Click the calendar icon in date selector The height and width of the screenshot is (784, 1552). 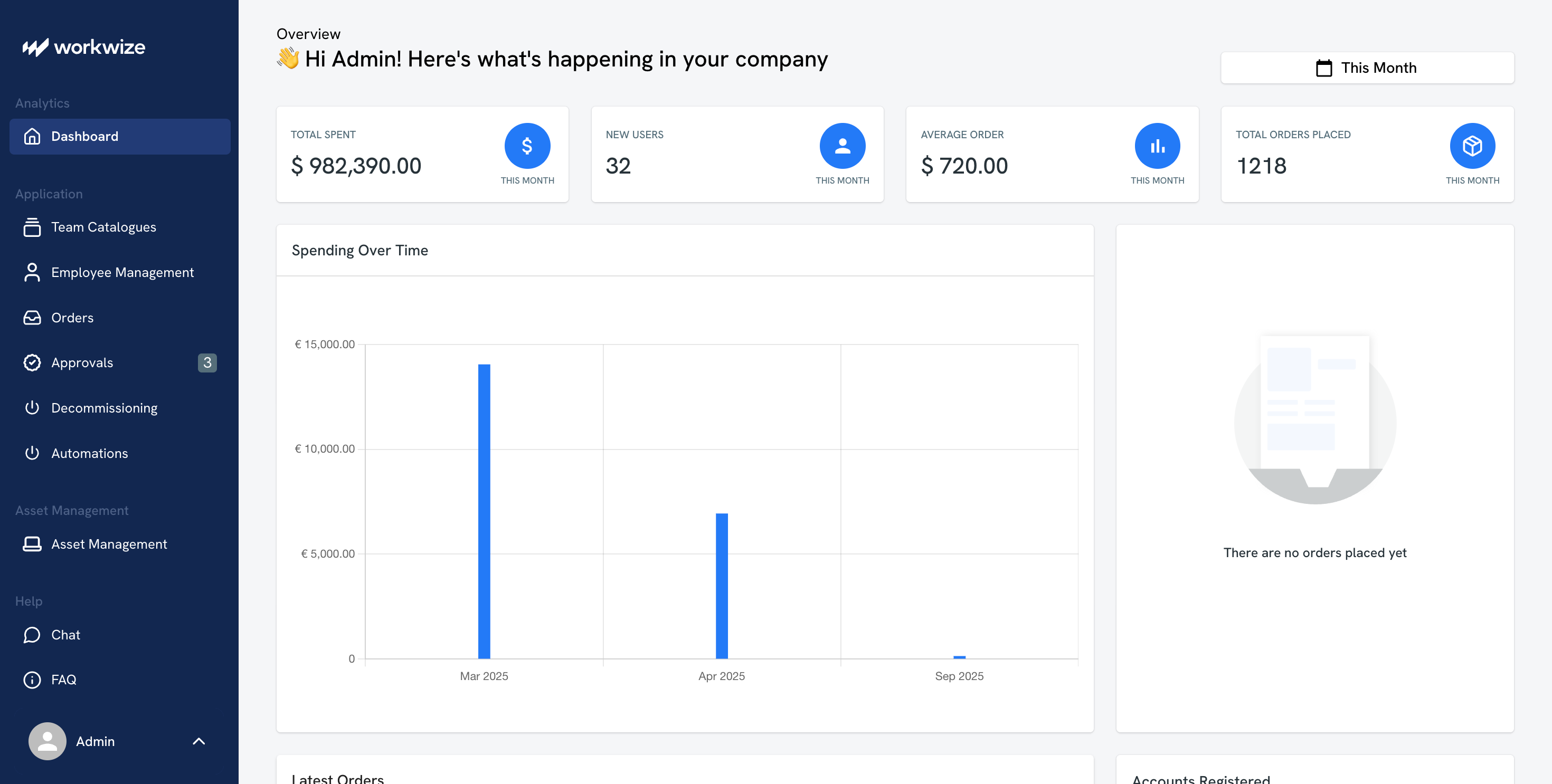[x=1323, y=68]
